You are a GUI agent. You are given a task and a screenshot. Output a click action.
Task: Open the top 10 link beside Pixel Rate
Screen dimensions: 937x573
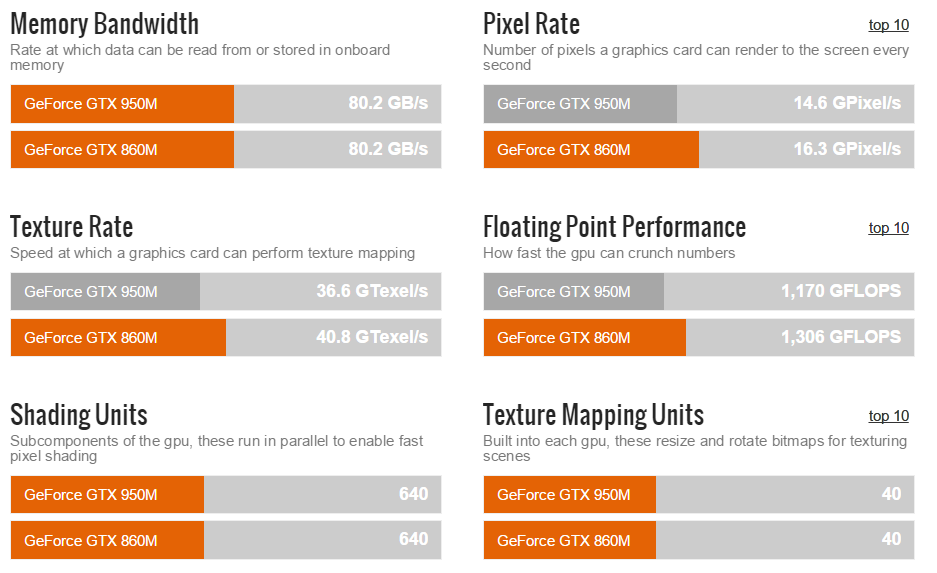[x=888, y=25]
